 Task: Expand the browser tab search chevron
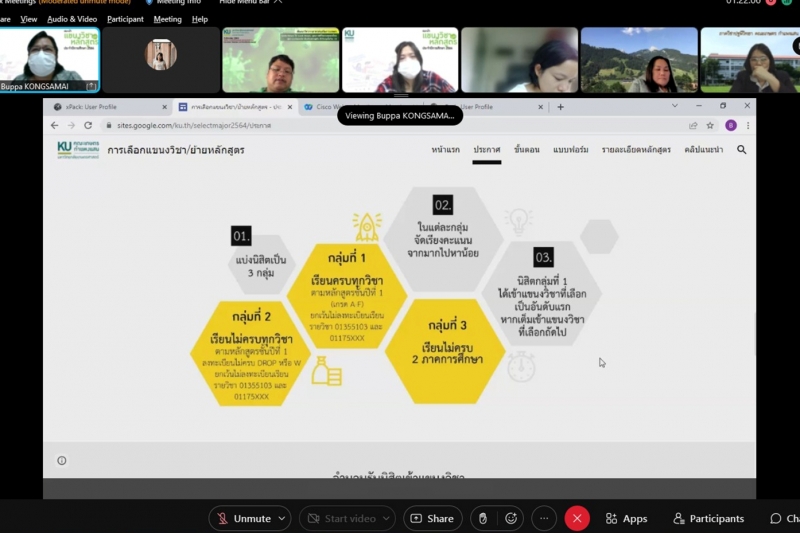pyautogui.click(x=675, y=106)
